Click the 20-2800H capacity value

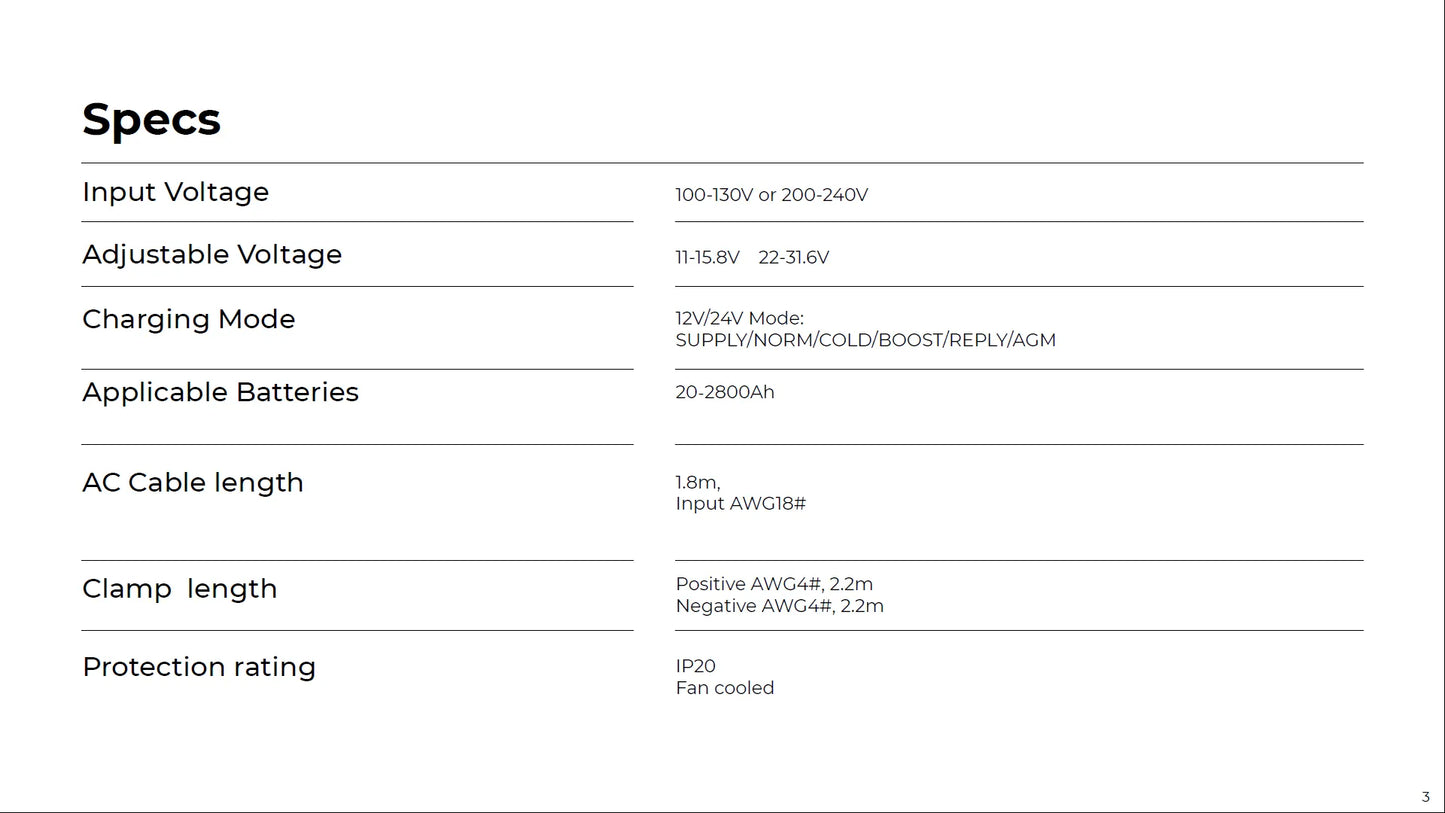[724, 392]
